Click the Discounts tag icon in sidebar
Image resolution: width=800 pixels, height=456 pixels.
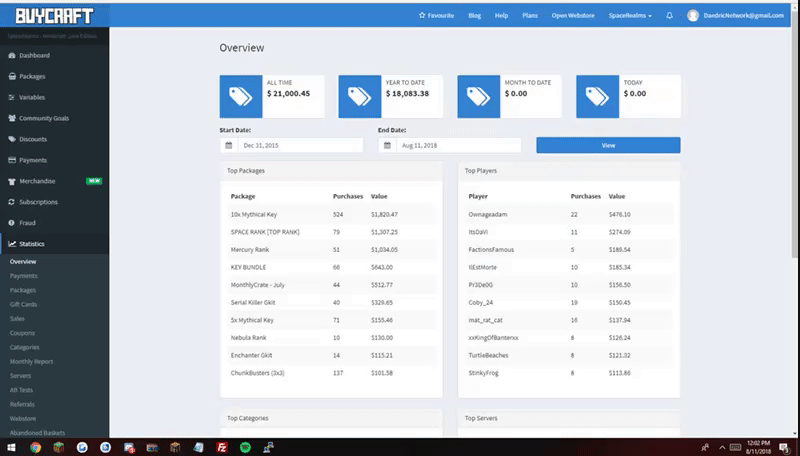coord(12,139)
